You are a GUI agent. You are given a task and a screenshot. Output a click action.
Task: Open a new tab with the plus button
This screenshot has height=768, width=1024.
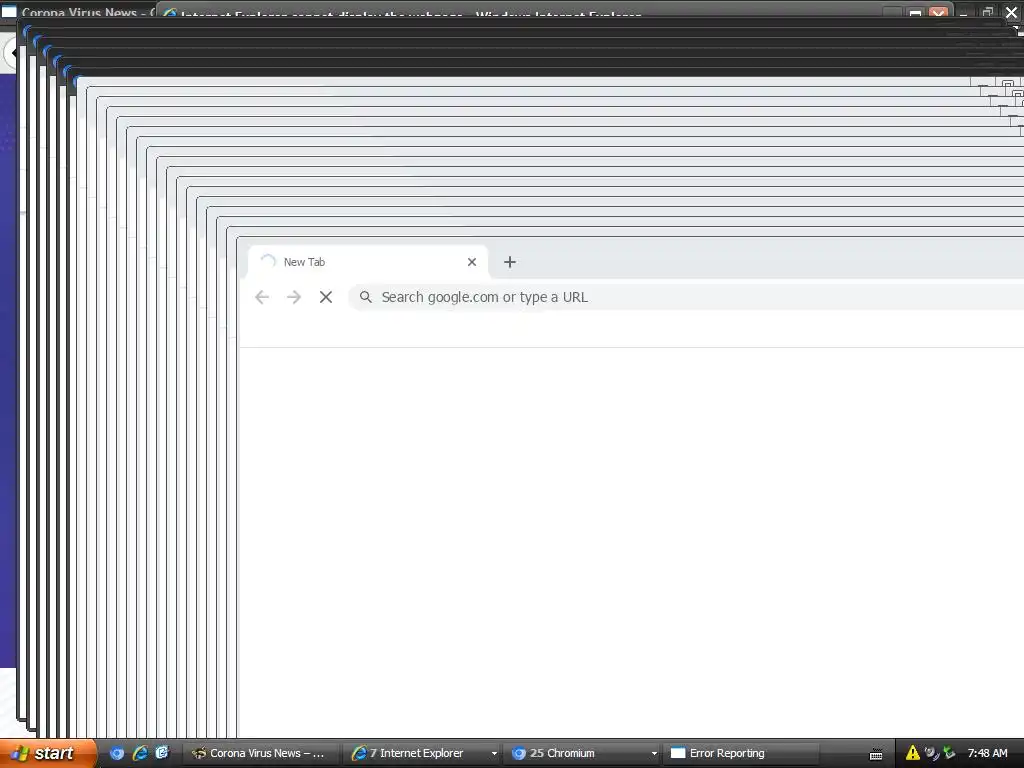(510, 262)
